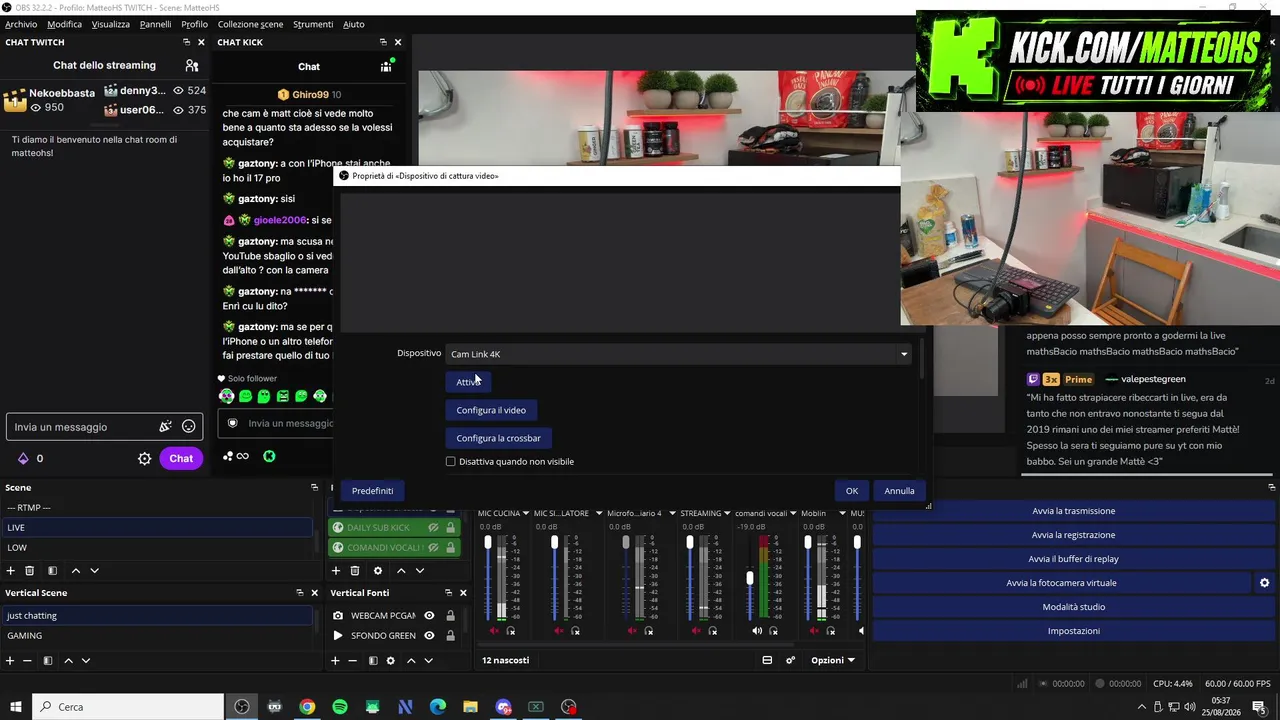Expand the comandi vocali mixer menu arrow
Image resolution: width=1280 pixels, height=720 pixels.
(x=791, y=514)
